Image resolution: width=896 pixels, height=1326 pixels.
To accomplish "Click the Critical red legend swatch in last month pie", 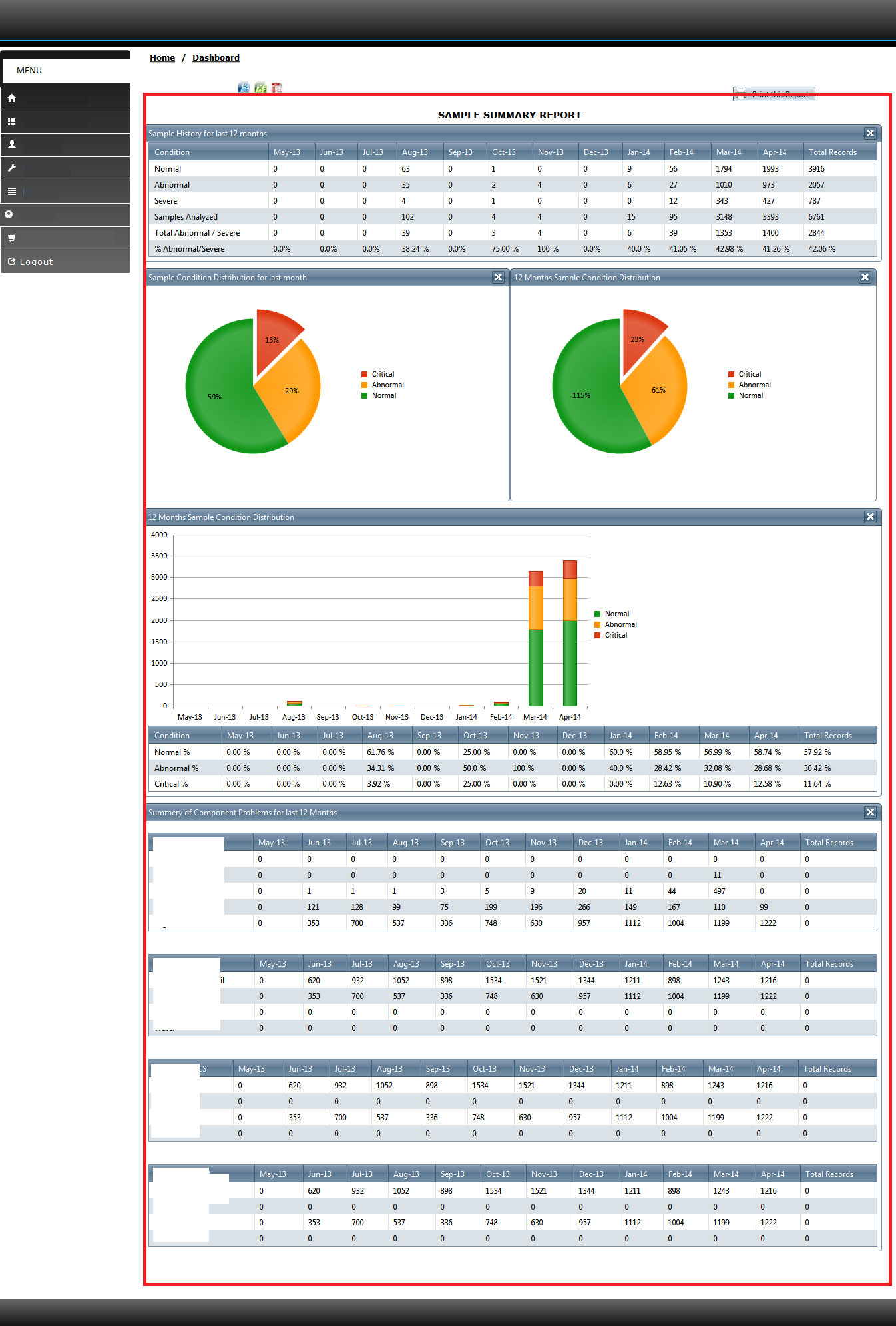I will coord(364,374).
